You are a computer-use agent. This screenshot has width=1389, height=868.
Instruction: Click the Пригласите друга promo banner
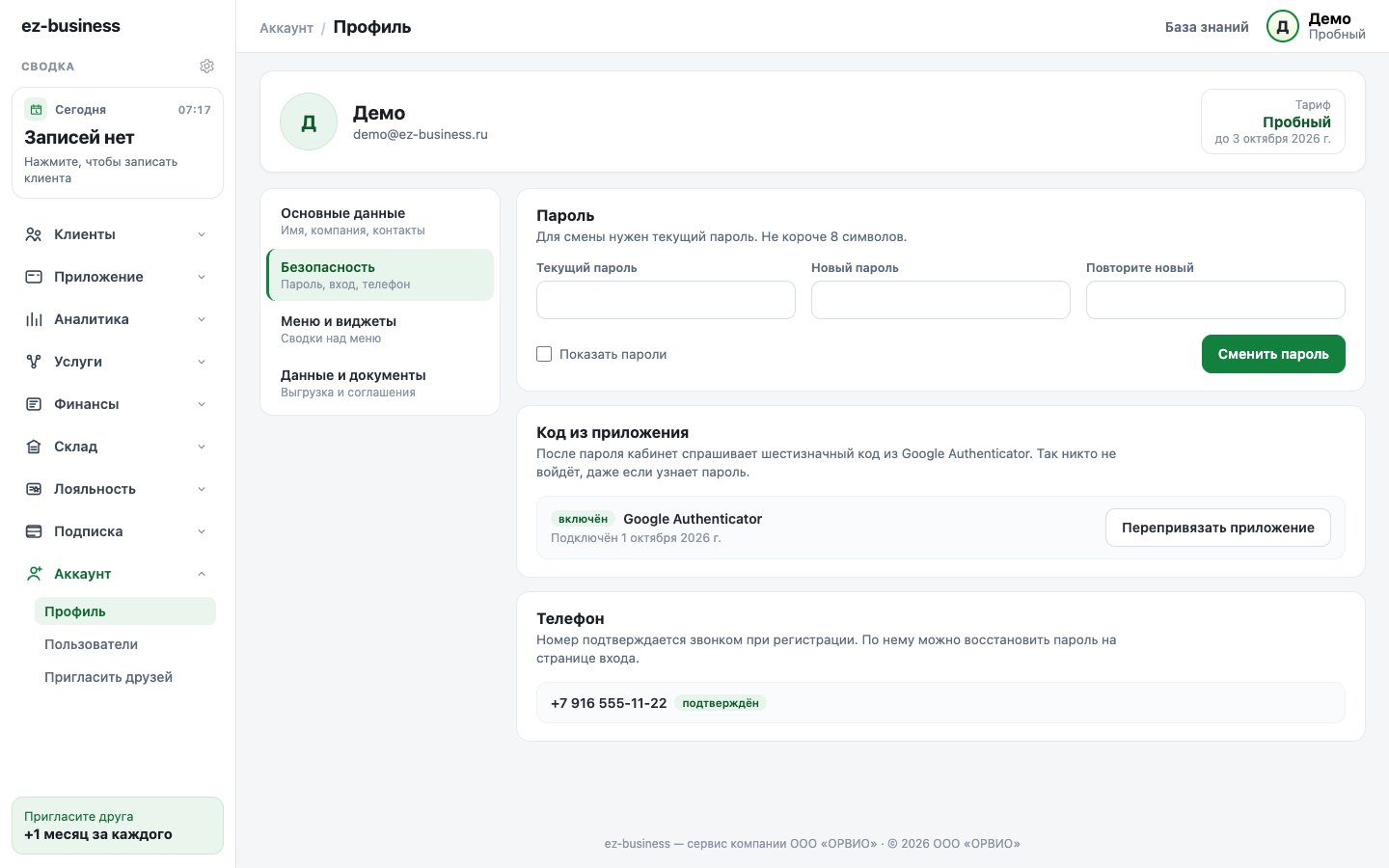click(x=118, y=826)
